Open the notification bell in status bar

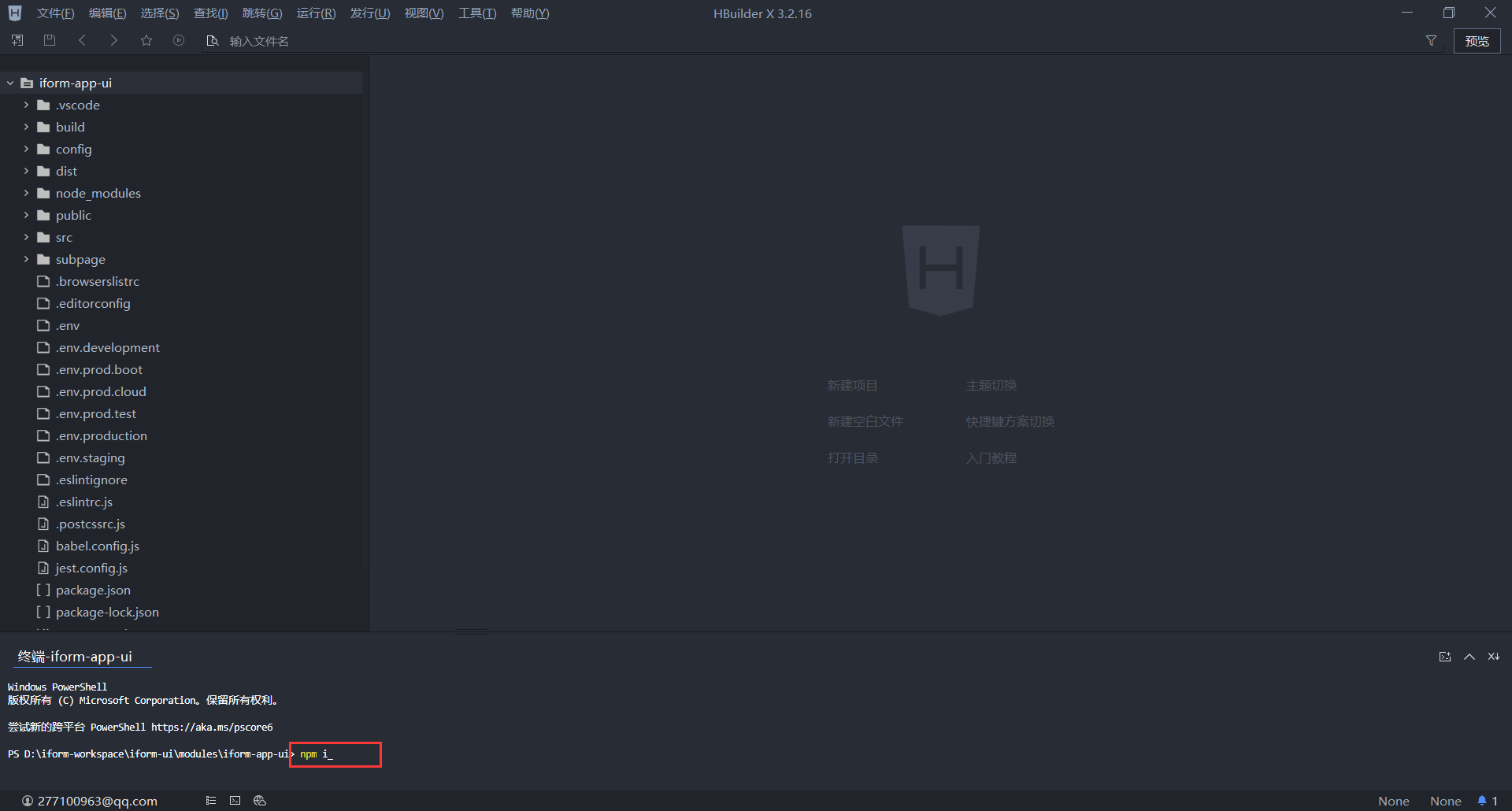(1482, 801)
